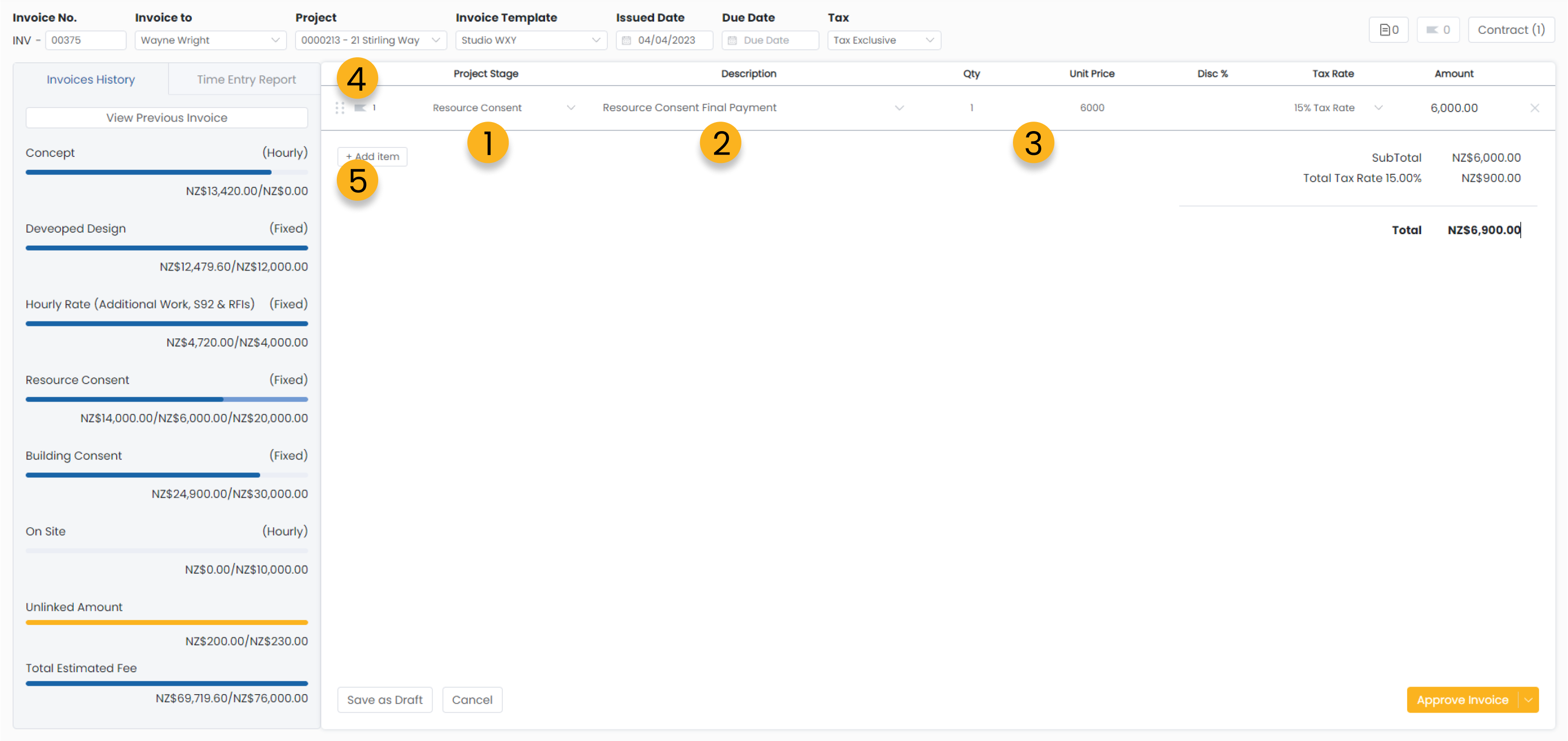1568x741 pixels.
Task: Click the + Add item button
Action: pyautogui.click(x=373, y=156)
